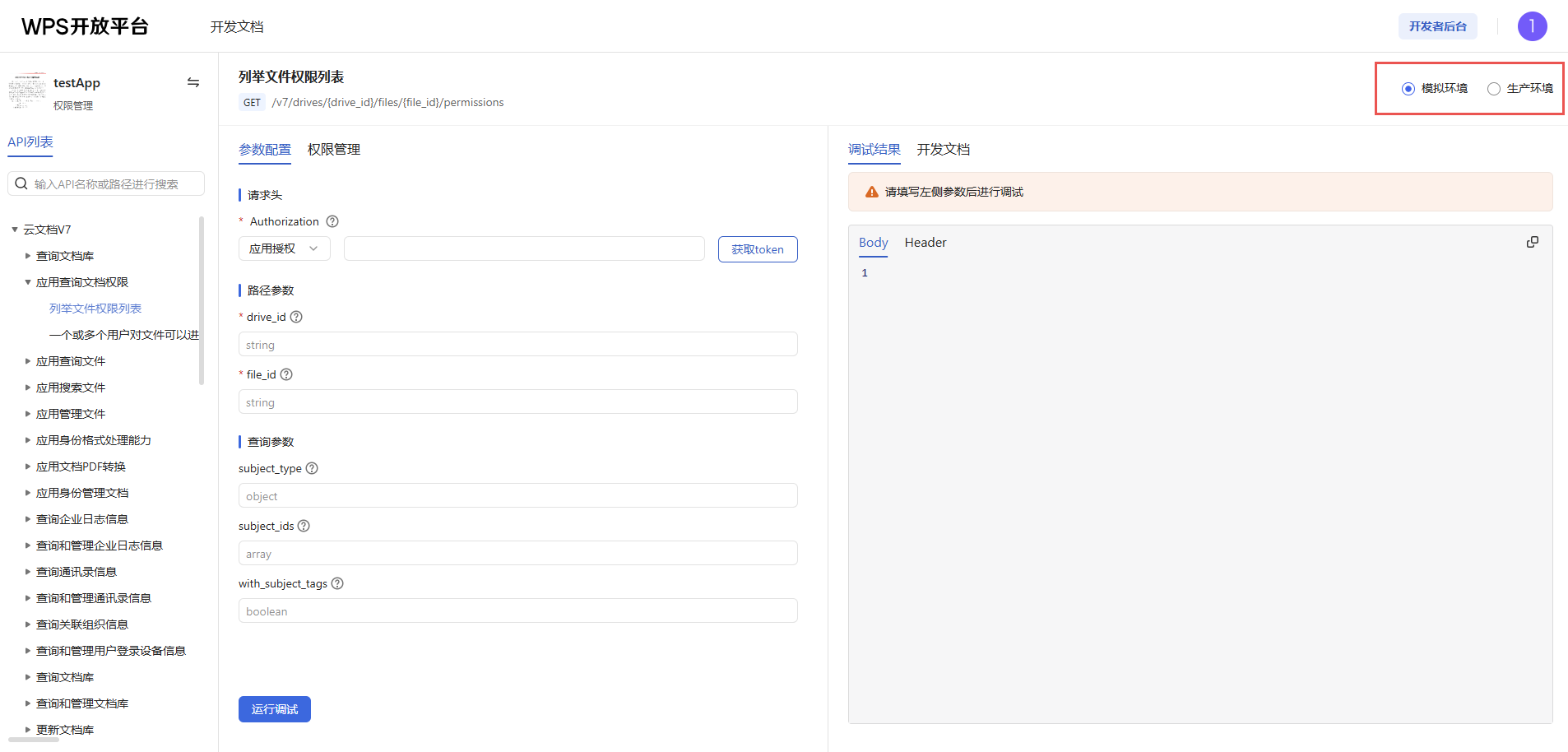Select the 模拟环境 radio button

pyautogui.click(x=1408, y=89)
